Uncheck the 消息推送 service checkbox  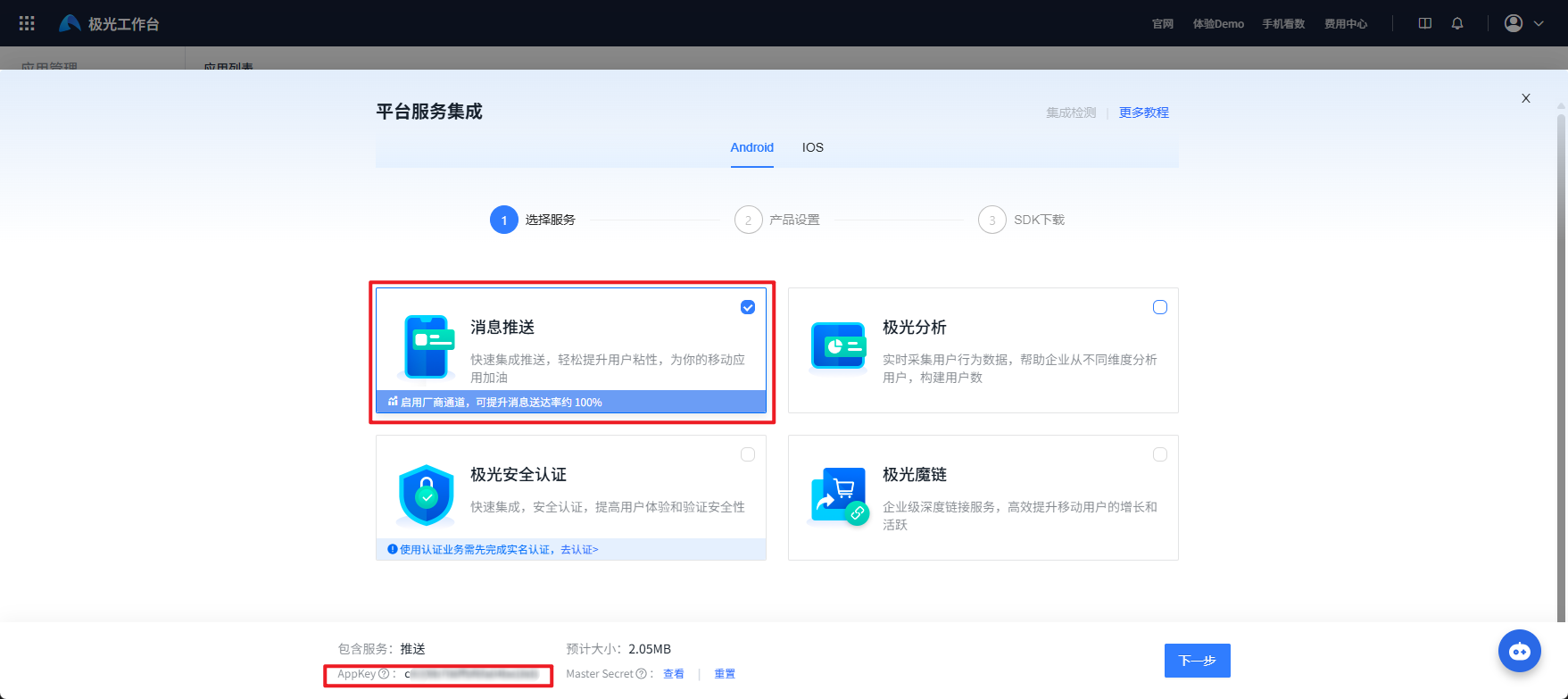[x=748, y=307]
